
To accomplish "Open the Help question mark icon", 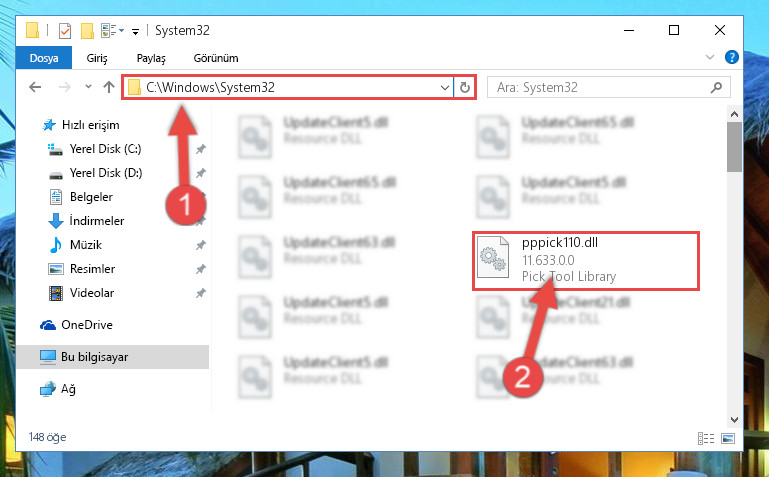I will pos(731,57).
